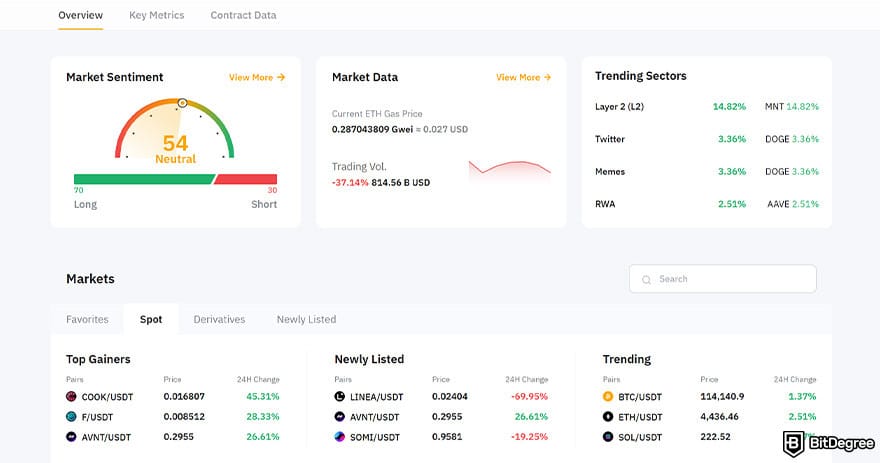Viewport: 880px width, 463px height.
Task: Click the -37.14% trading volume change
Action: (x=350, y=182)
